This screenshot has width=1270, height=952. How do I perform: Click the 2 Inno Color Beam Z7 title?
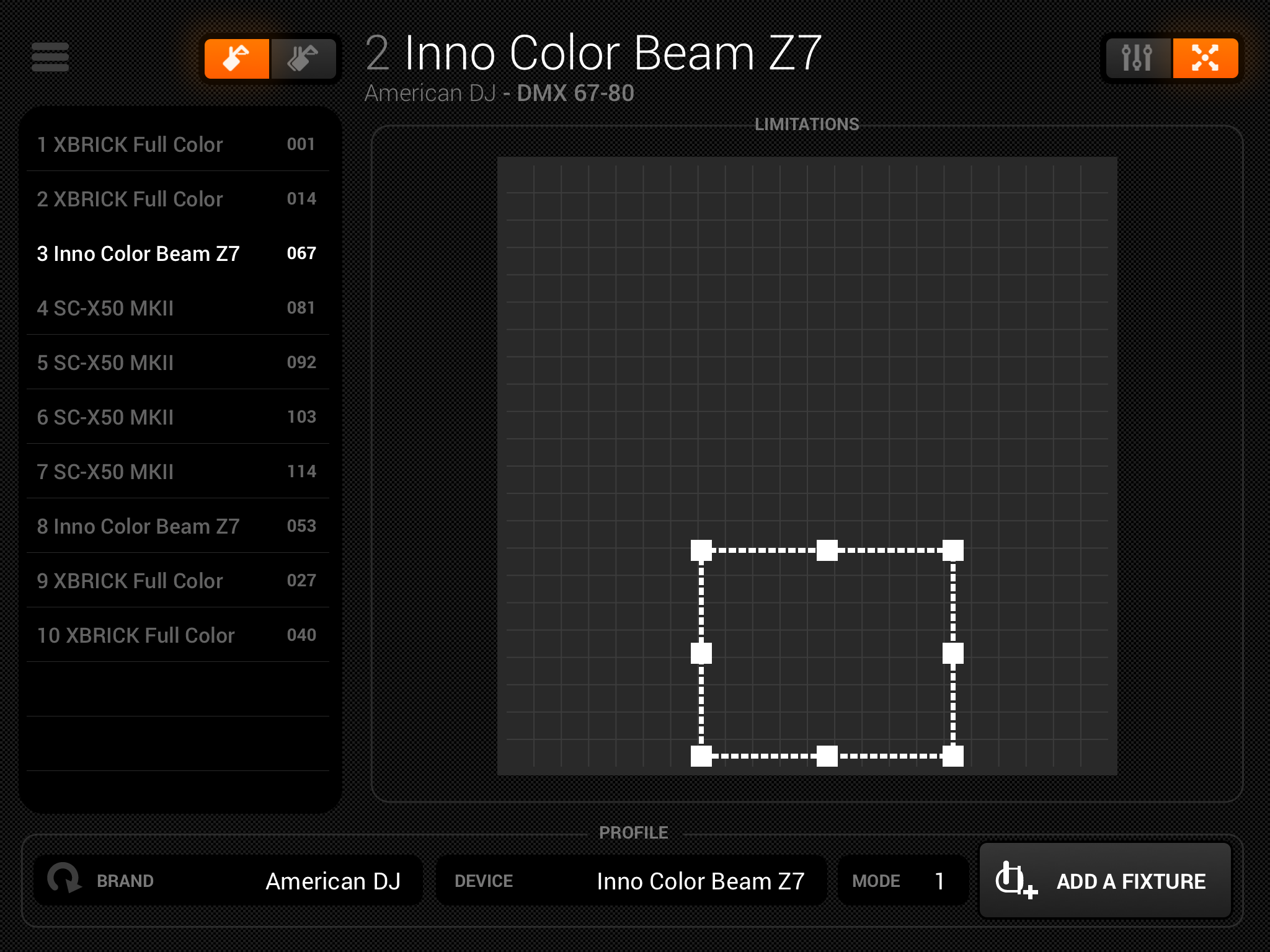pos(594,54)
